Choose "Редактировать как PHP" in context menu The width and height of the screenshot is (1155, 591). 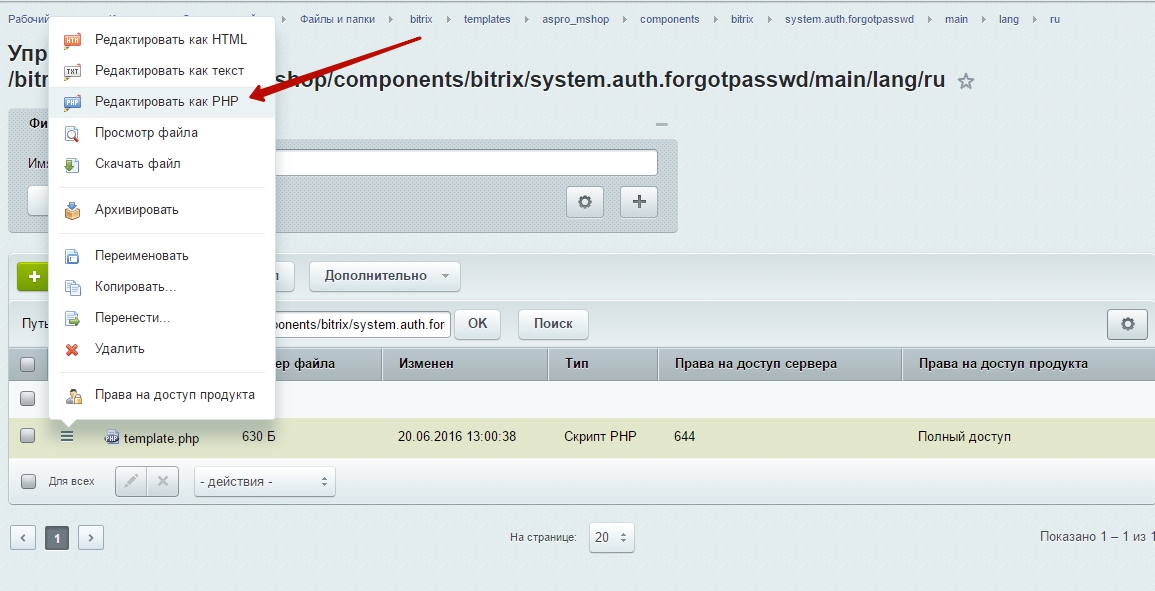[x=166, y=101]
